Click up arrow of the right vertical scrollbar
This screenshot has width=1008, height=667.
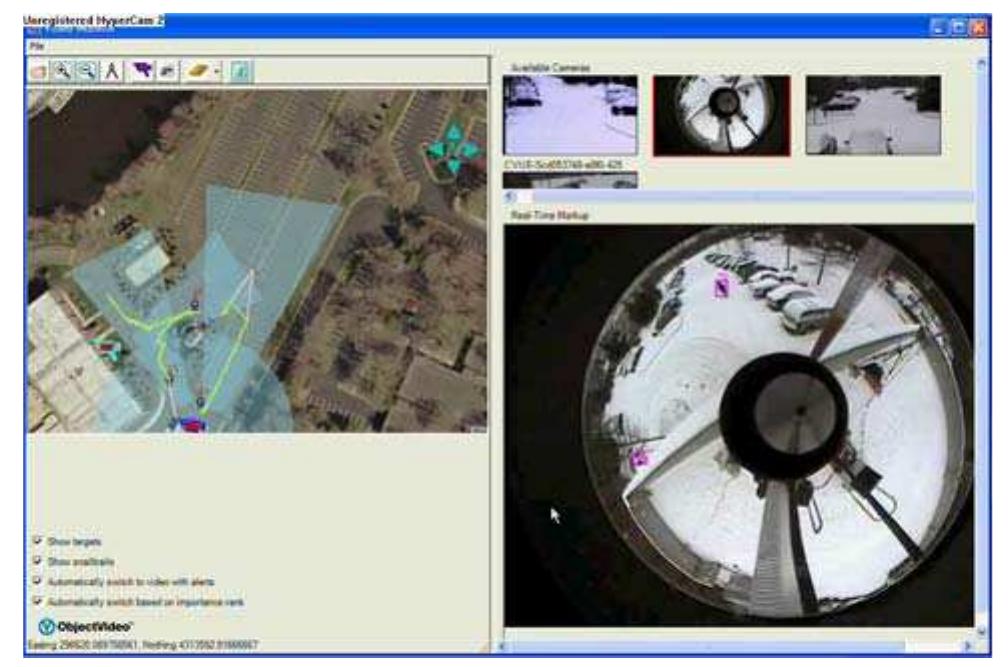coord(981,63)
